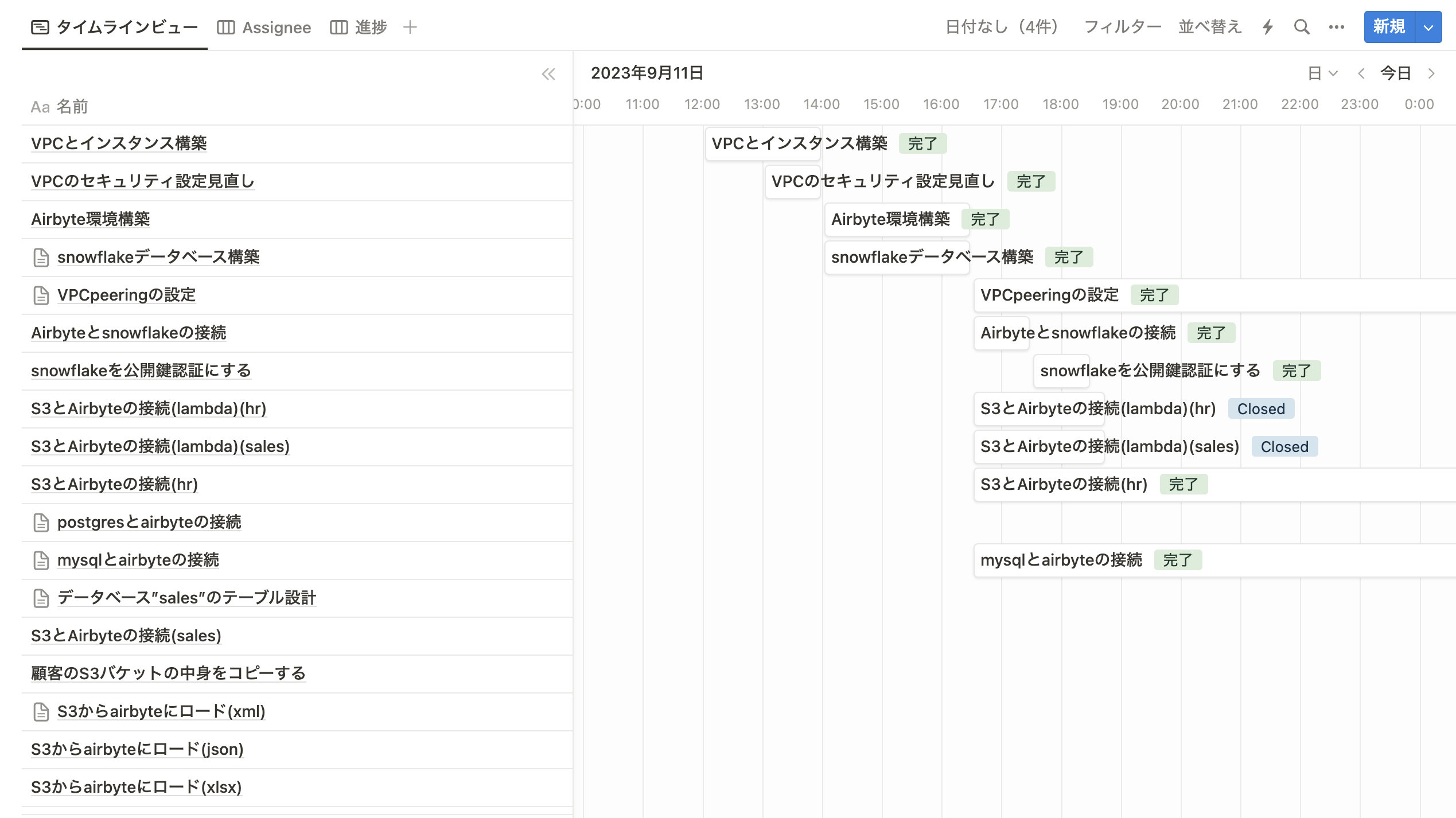Image resolution: width=1456 pixels, height=818 pixels.
Task: Collapse the table with the double-chevron icon
Action: tap(548, 74)
